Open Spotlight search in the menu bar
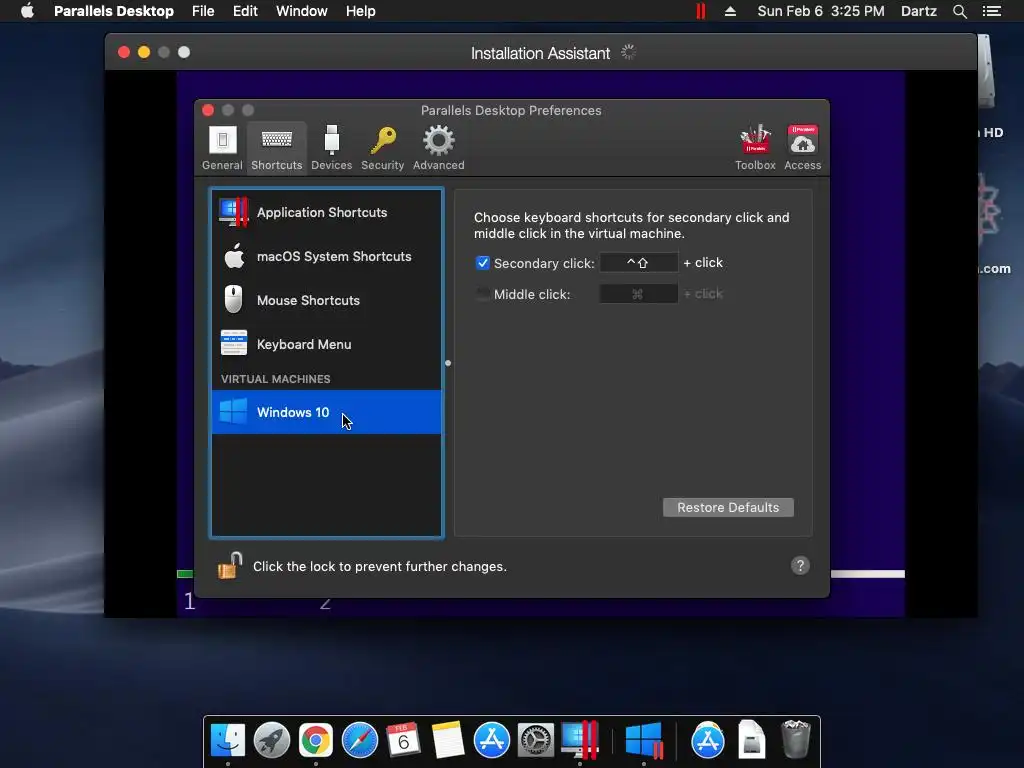The width and height of the screenshot is (1024, 768). pos(960,11)
